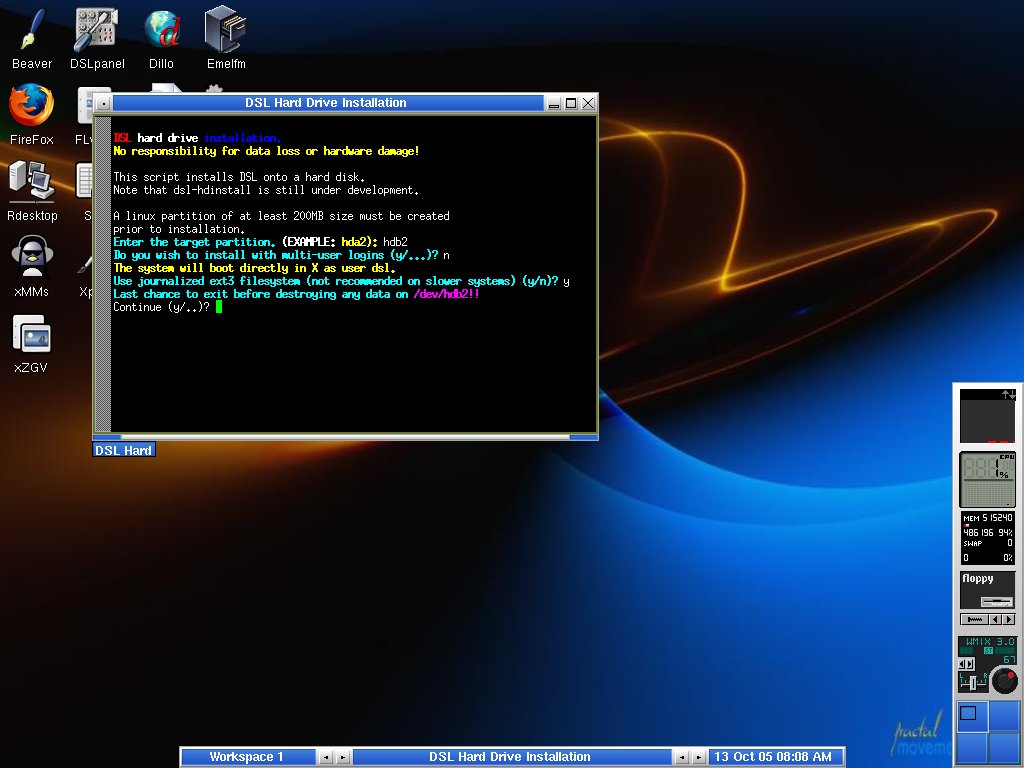Select previous mount device with left arrow

pos(996,619)
